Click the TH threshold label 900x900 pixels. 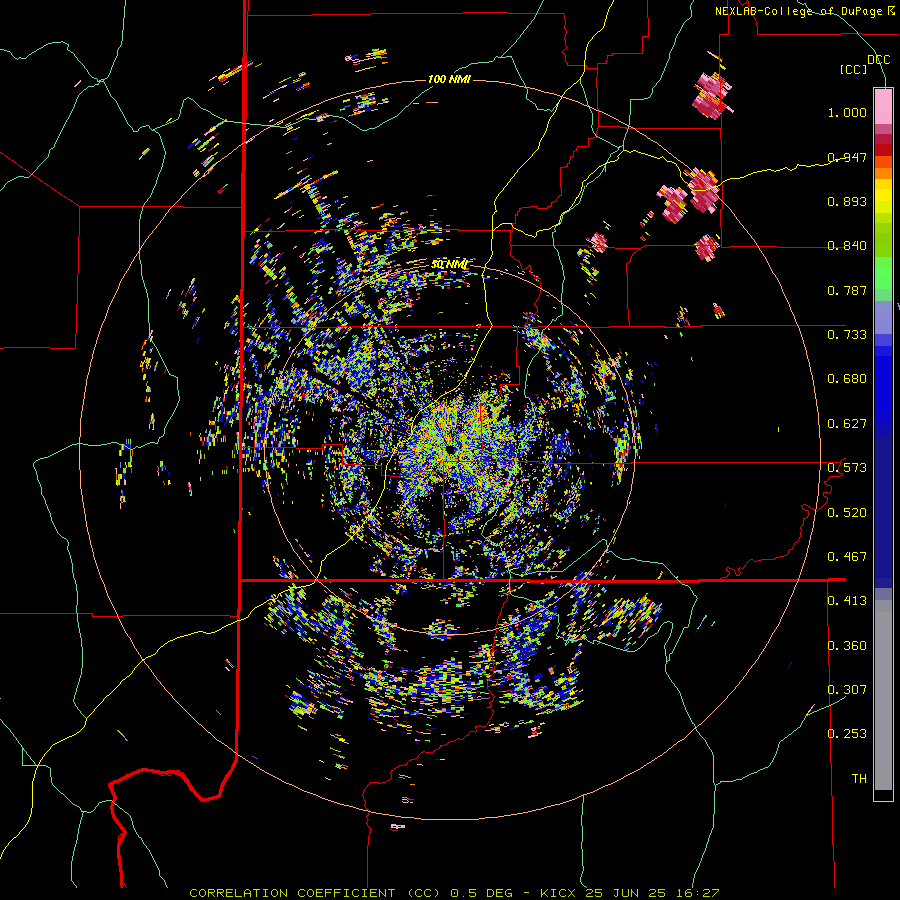pos(859,779)
